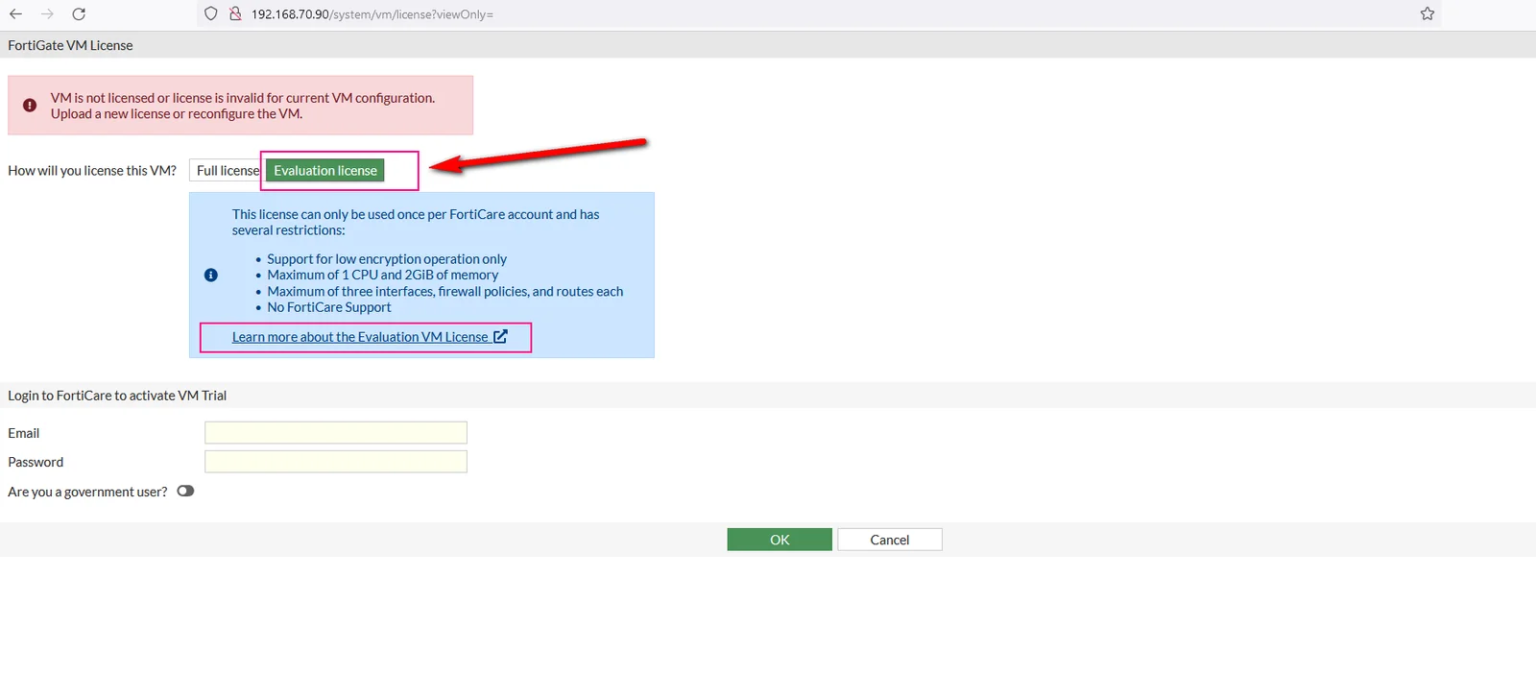Click the browser reload icon

(79, 14)
